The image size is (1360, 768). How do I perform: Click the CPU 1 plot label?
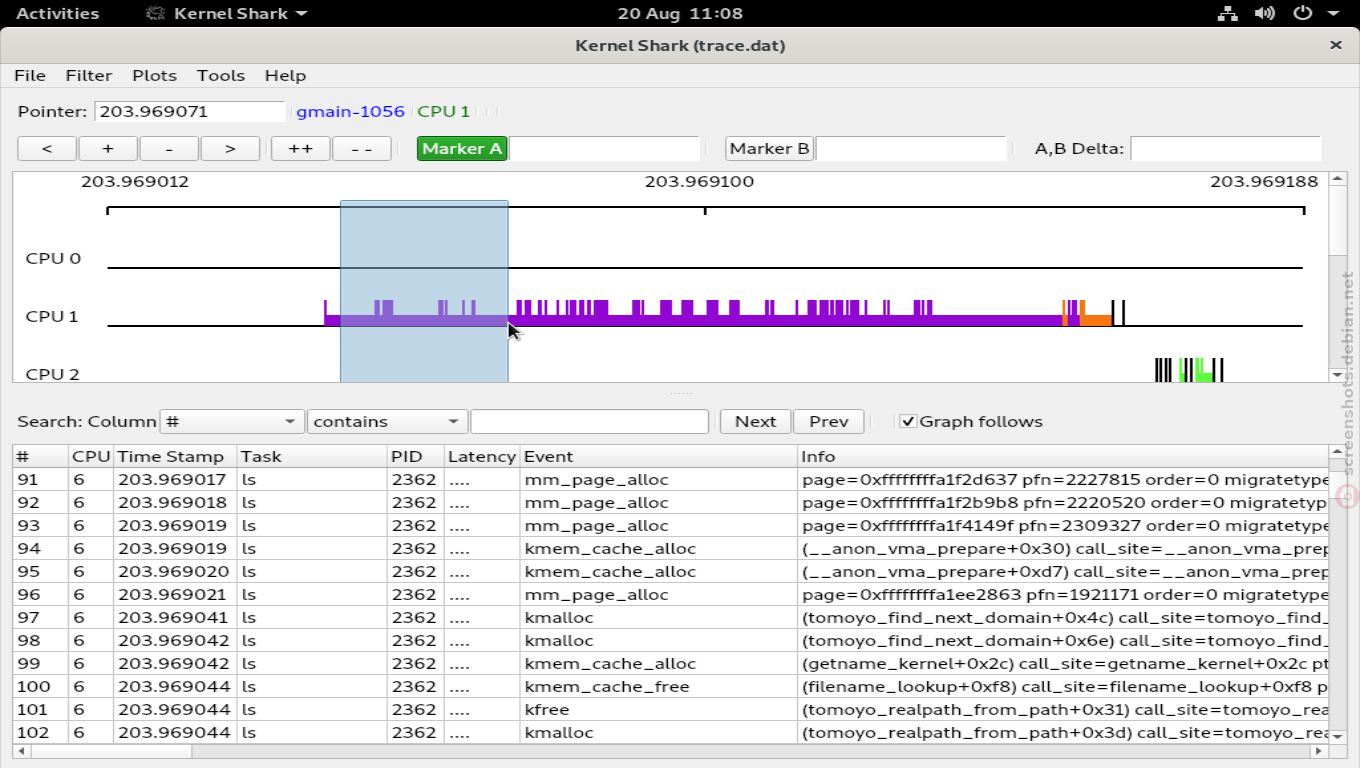(x=52, y=316)
